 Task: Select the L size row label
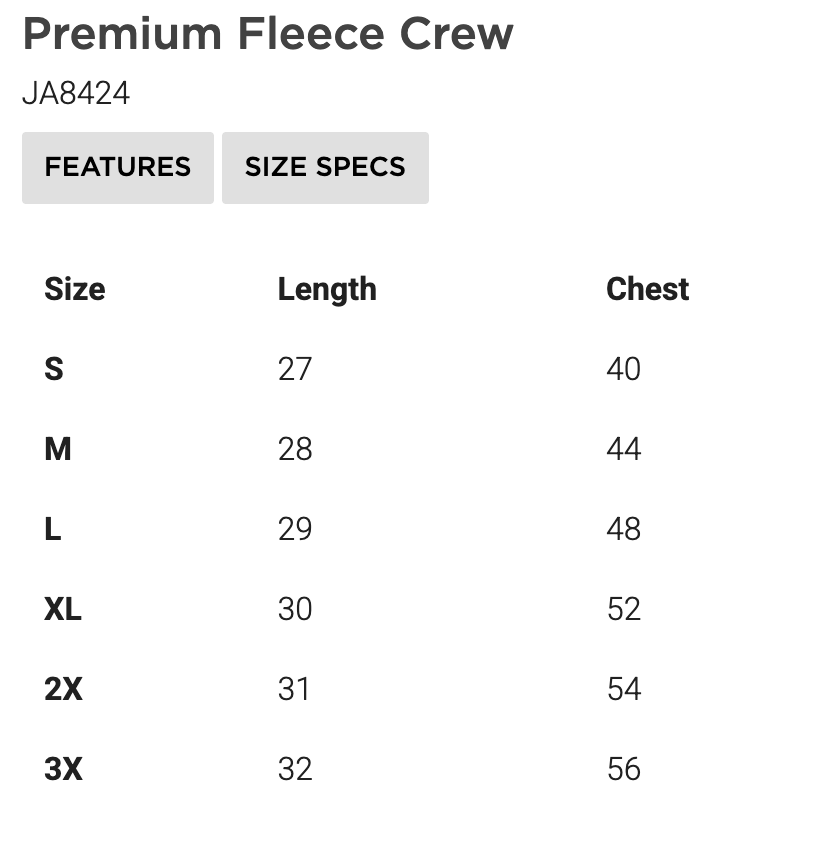point(53,529)
